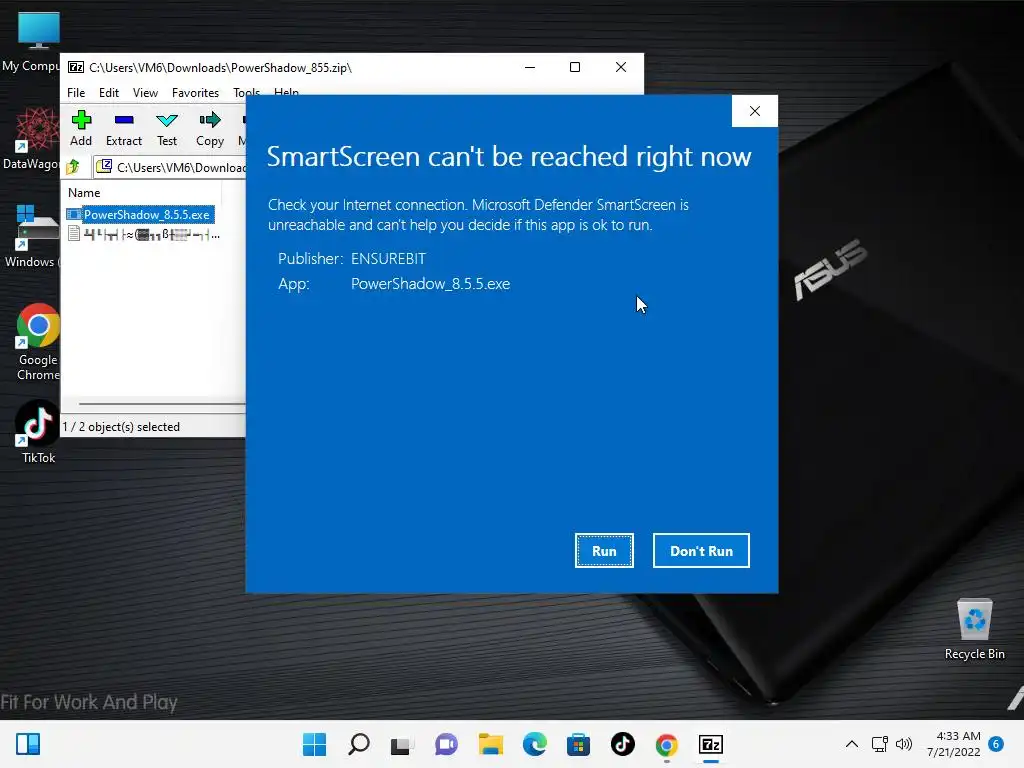Open volume control tray icon
Viewport: 1024px width, 768px height.
(904, 744)
